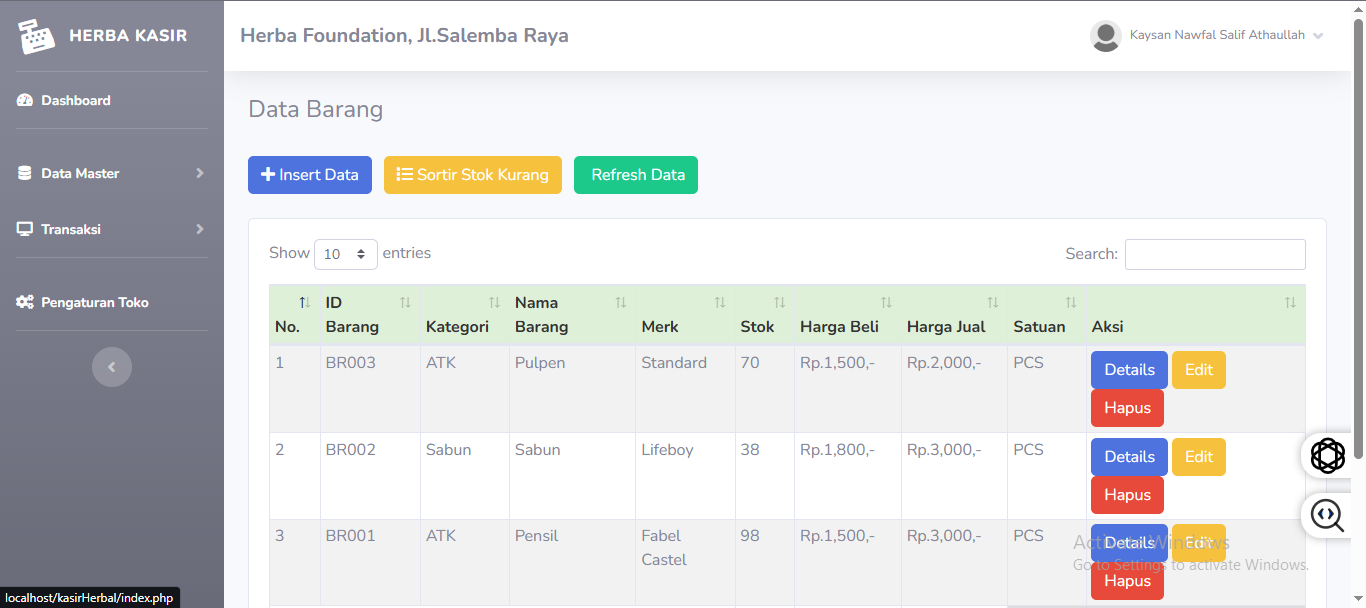Open the user account dropdown arrow

[x=1318, y=36]
